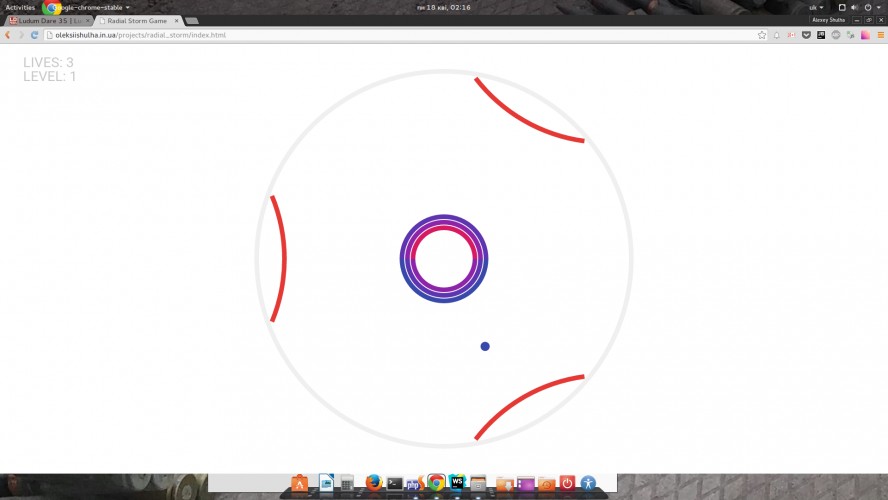Screen dimensions: 888x500
Task: Open the software center in dock
Action: pyautogui.click(x=300, y=483)
